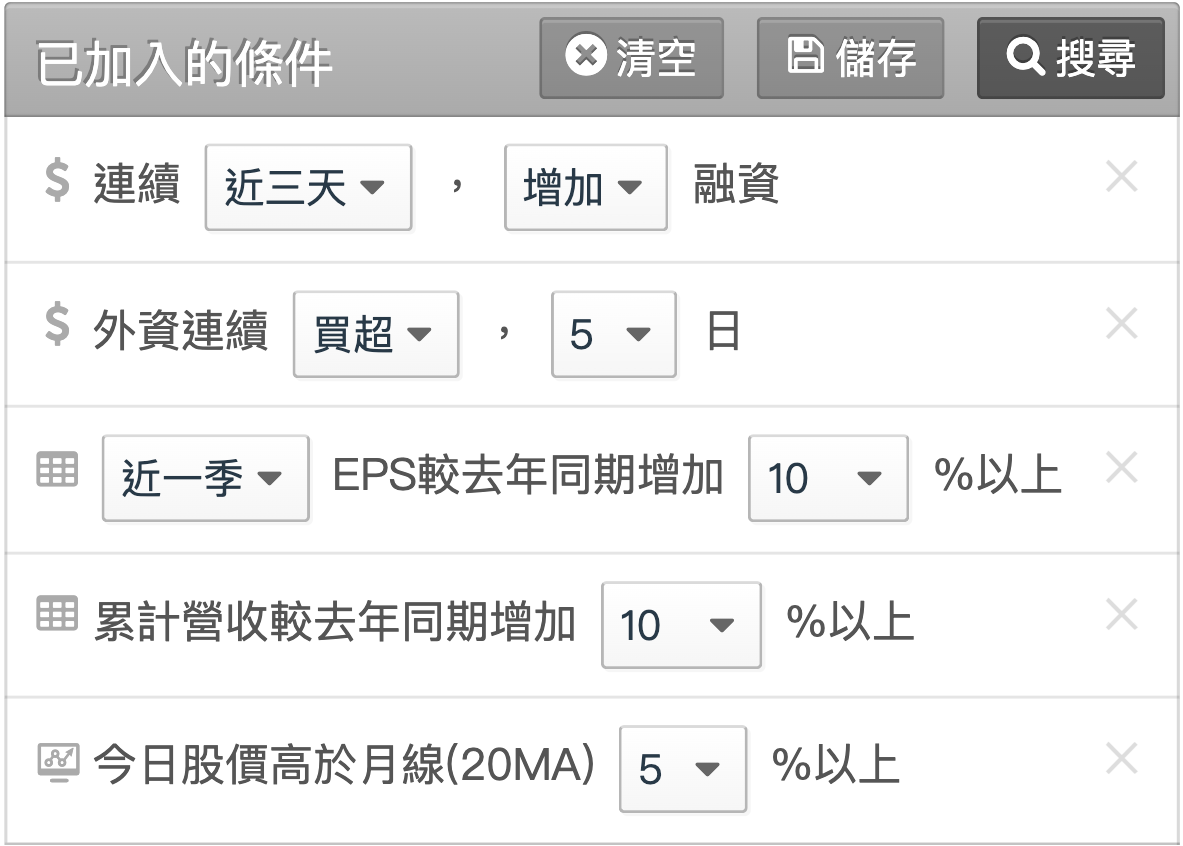Image resolution: width=1183 pixels, height=846 pixels.
Task: Click the dollar icon beside 外資連續
Action: click(57, 325)
